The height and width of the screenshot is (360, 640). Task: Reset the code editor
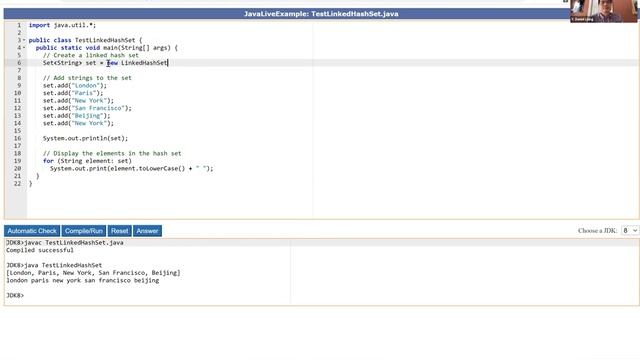pos(120,231)
